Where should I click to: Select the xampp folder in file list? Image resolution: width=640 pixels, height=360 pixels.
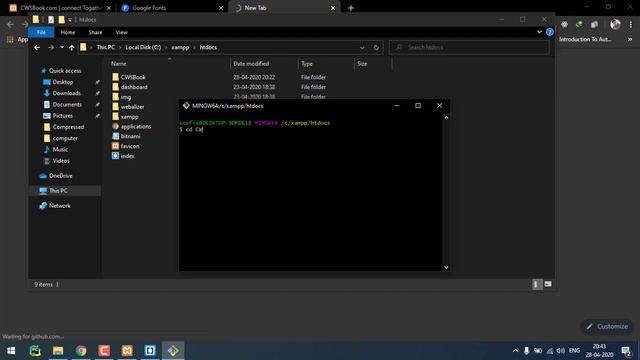tap(129, 117)
